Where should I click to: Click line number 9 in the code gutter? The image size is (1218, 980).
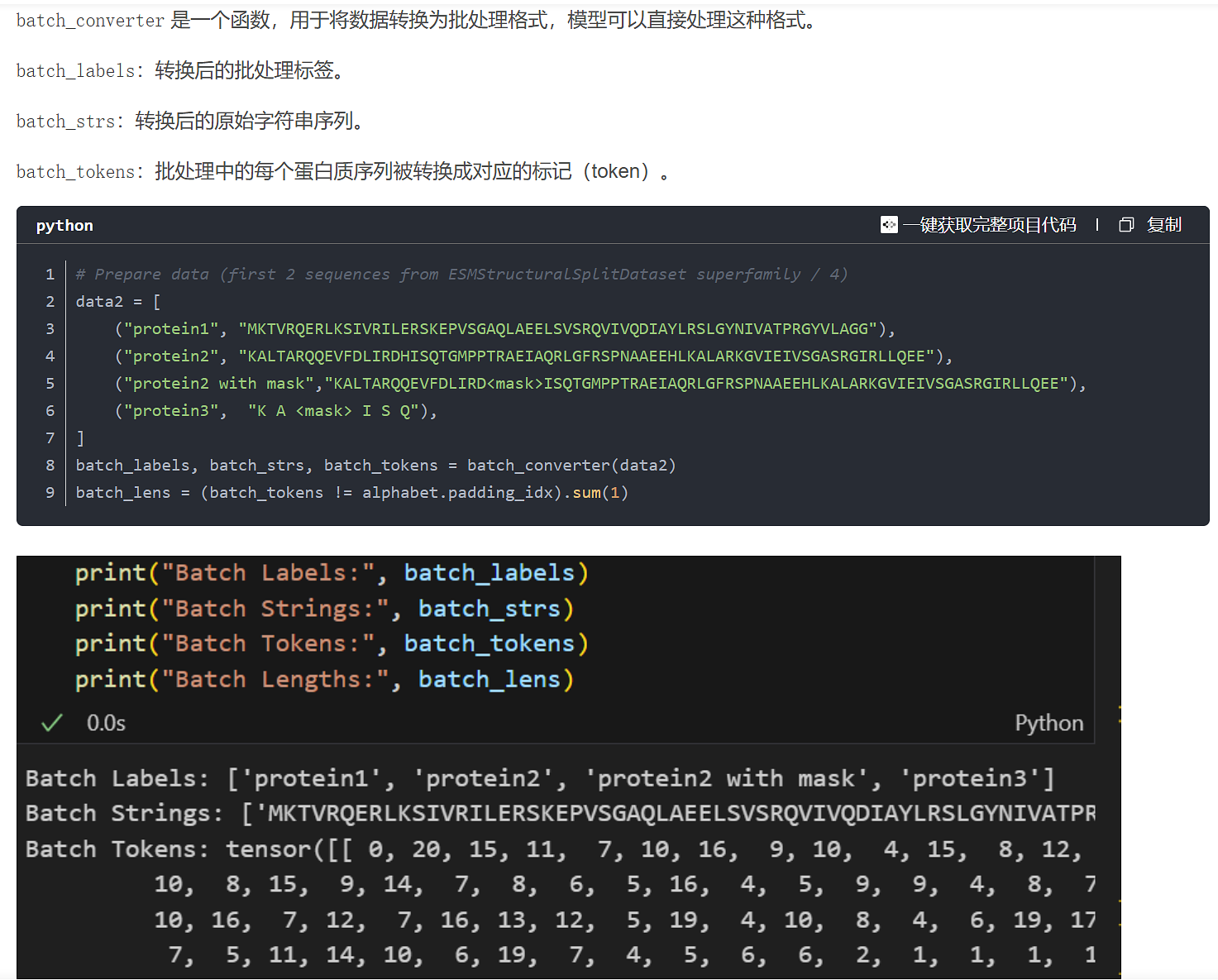(50, 493)
